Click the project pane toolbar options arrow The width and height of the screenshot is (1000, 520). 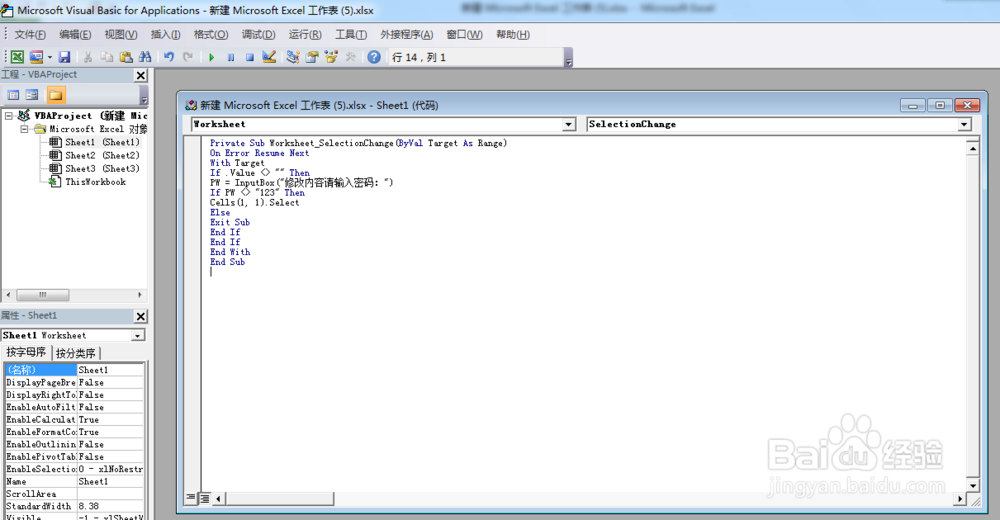point(143,97)
